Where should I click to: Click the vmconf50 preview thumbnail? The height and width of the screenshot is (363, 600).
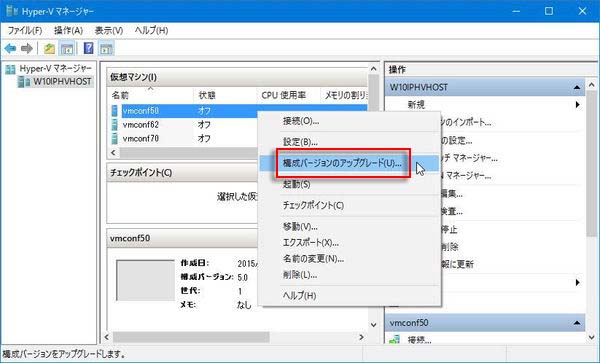(x=145, y=280)
